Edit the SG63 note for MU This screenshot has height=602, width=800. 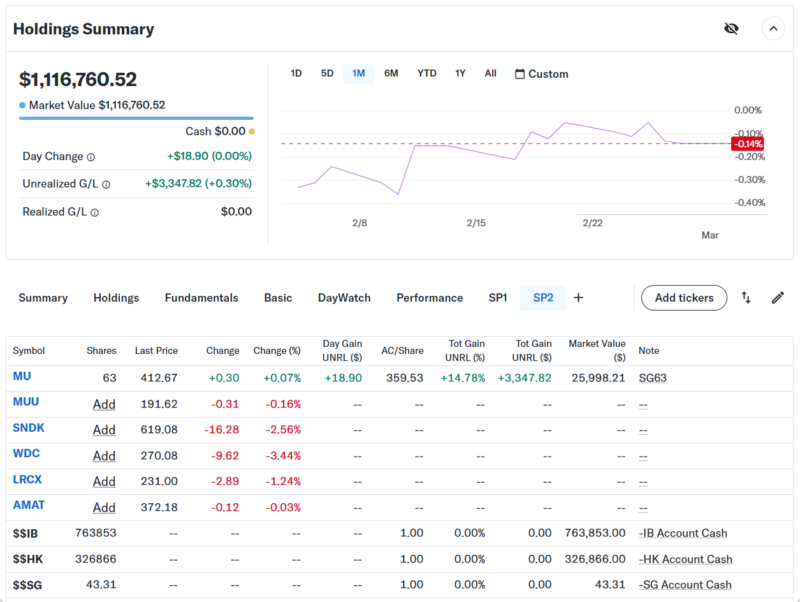653,378
